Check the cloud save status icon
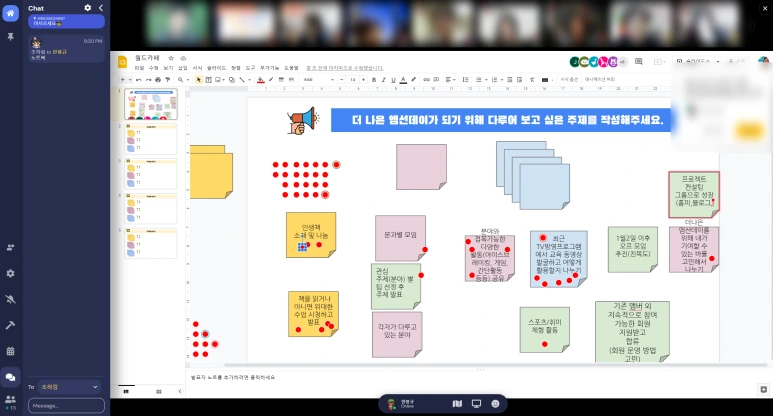773x416 pixels. [183, 58]
